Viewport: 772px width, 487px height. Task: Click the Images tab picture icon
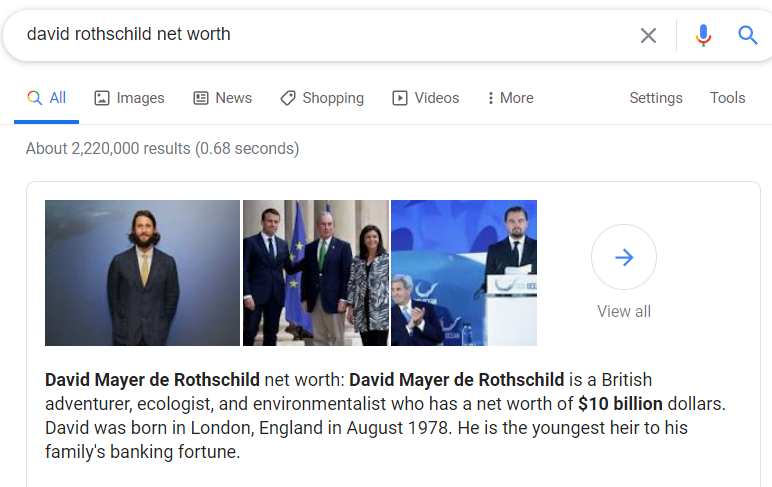click(x=102, y=98)
